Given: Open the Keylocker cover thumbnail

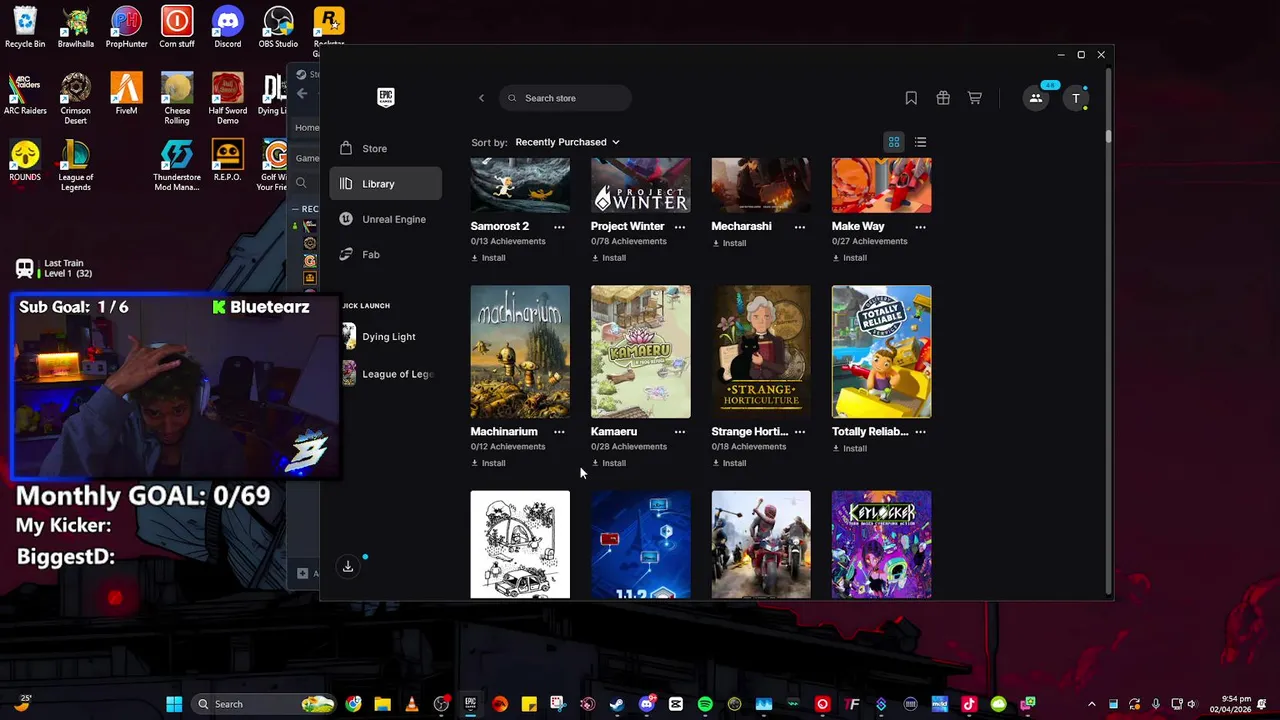Looking at the screenshot, I should click(x=881, y=545).
